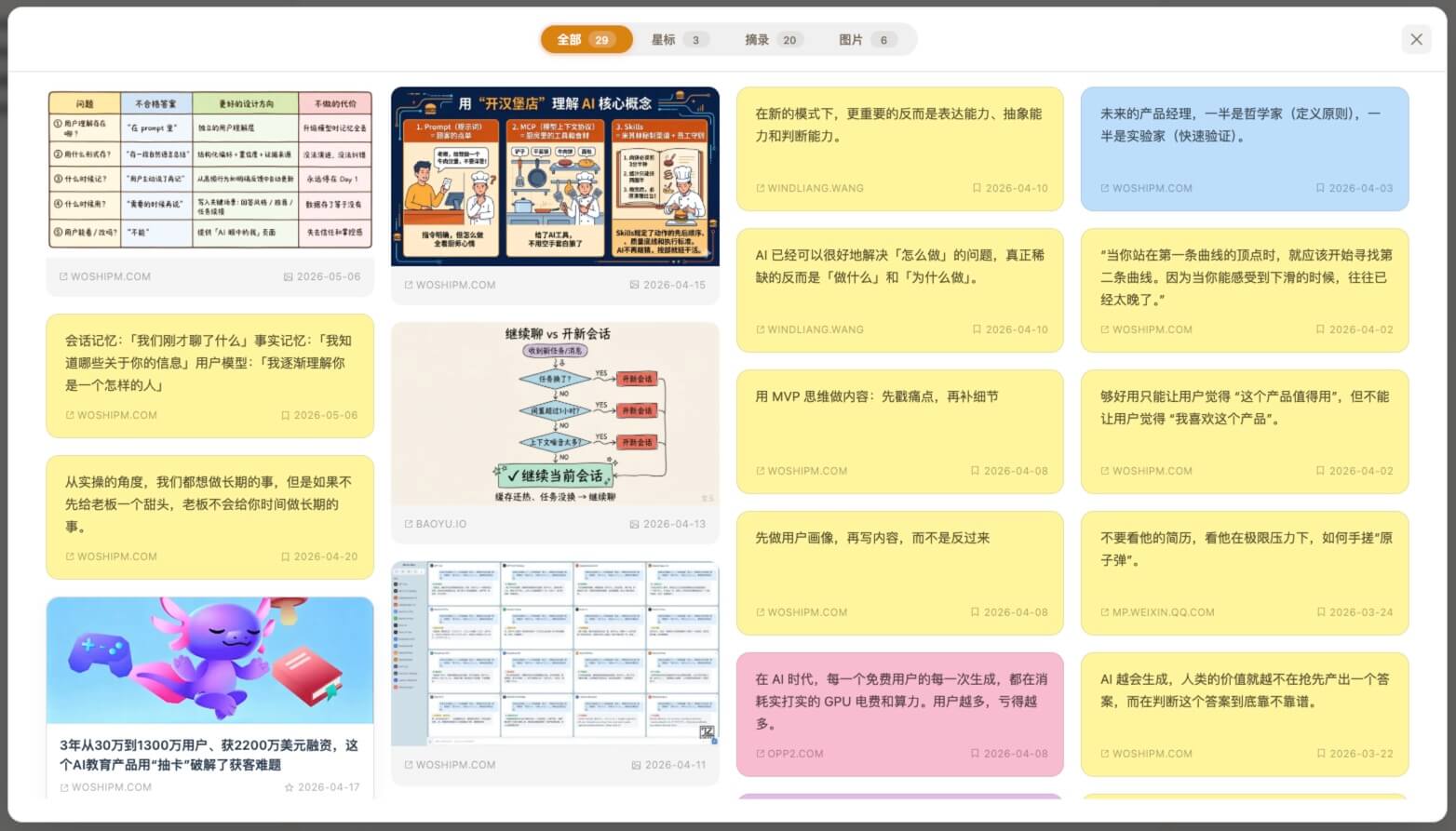Click bookmark icon on the 不要看他的简历 card
The width and height of the screenshot is (1456, 831).
[1321, 612]
